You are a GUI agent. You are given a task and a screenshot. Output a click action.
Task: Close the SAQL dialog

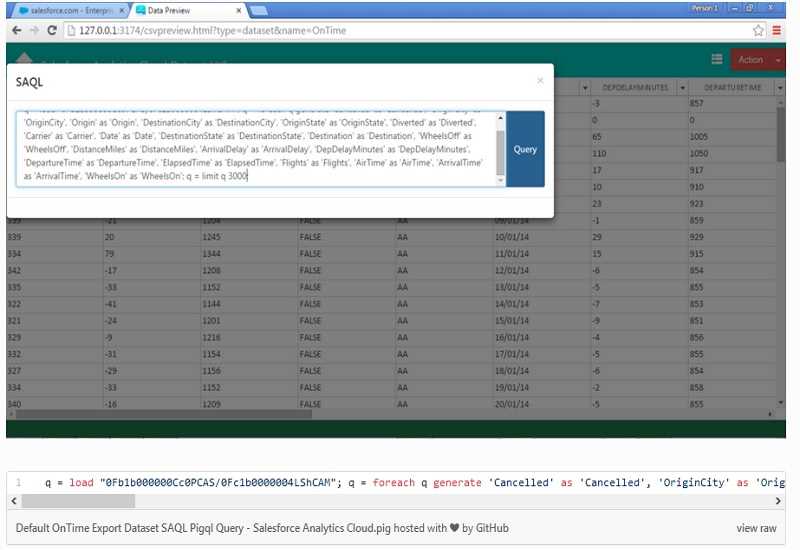tap(540, 81)
